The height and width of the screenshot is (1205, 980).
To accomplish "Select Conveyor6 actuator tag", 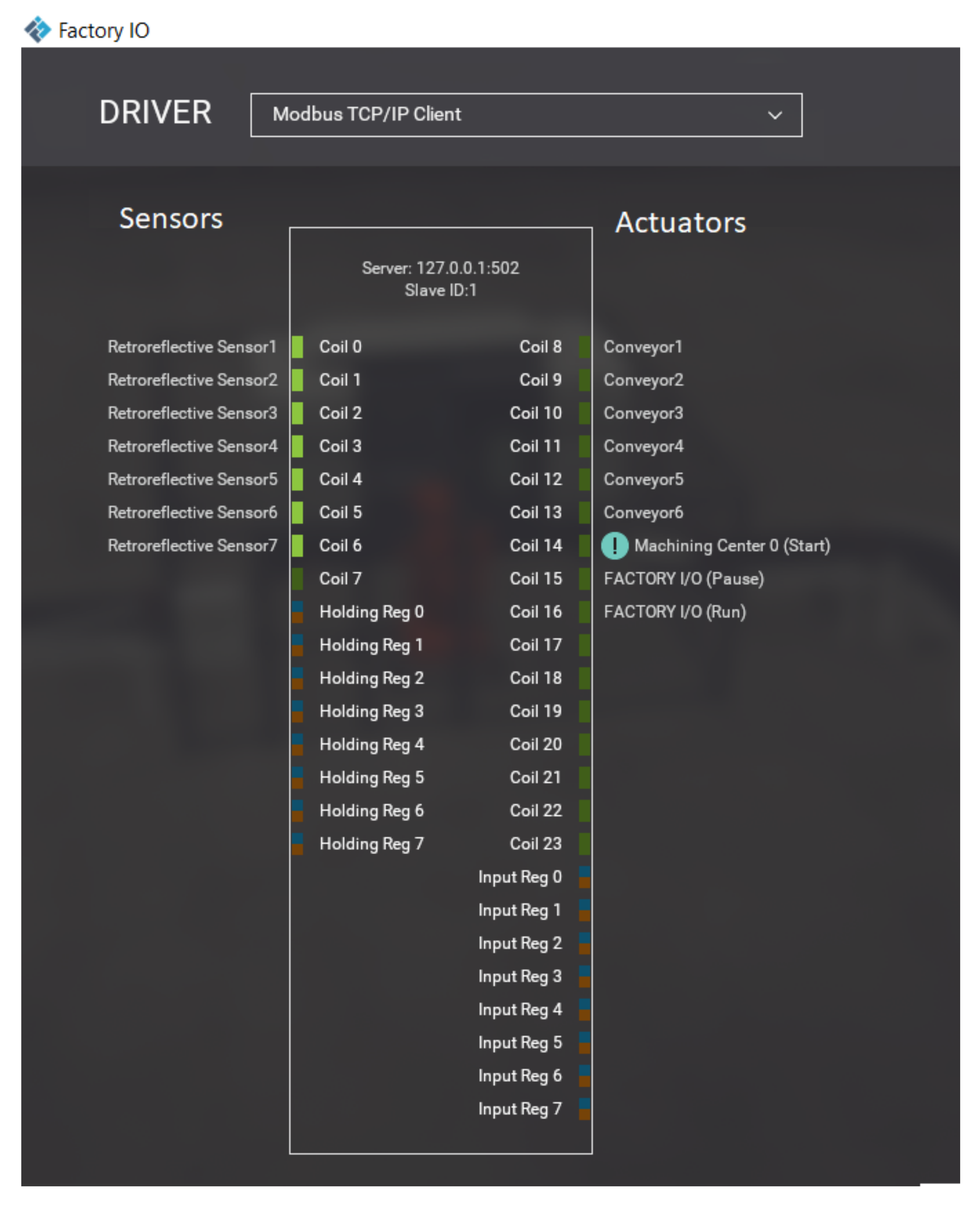I will (644, 513).
